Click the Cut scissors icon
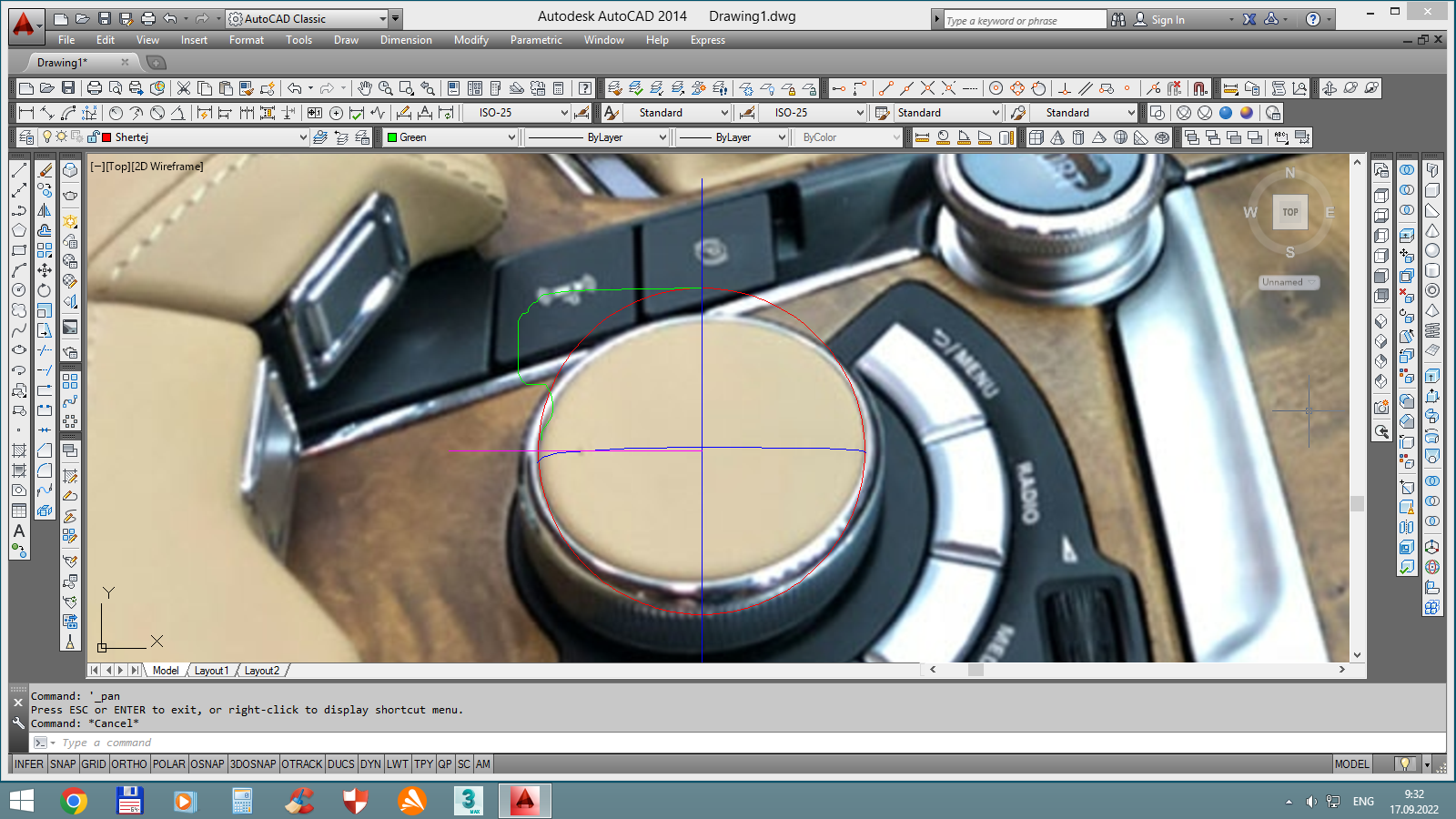Viewport: 1456px width, 819px height. (184, 88)
